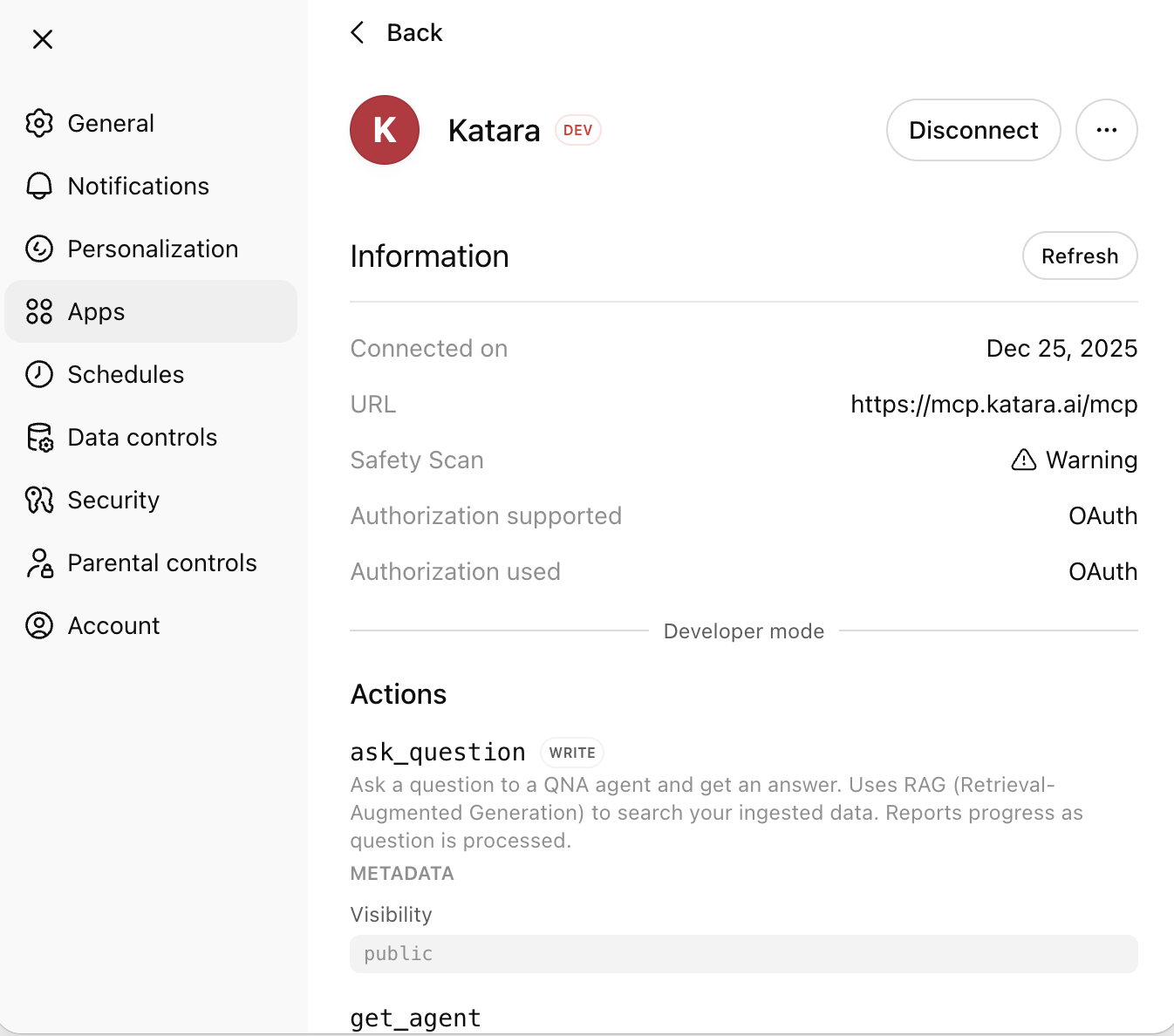This screenshot has width=1174, height=1036.
Task: Click the General gear icon
Action: (39, 123)
